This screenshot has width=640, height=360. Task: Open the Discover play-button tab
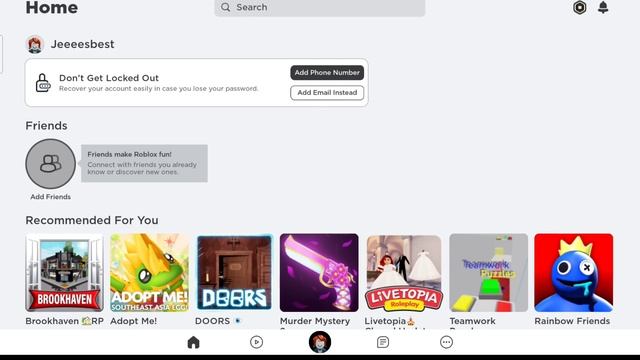(x=256, y=342)
